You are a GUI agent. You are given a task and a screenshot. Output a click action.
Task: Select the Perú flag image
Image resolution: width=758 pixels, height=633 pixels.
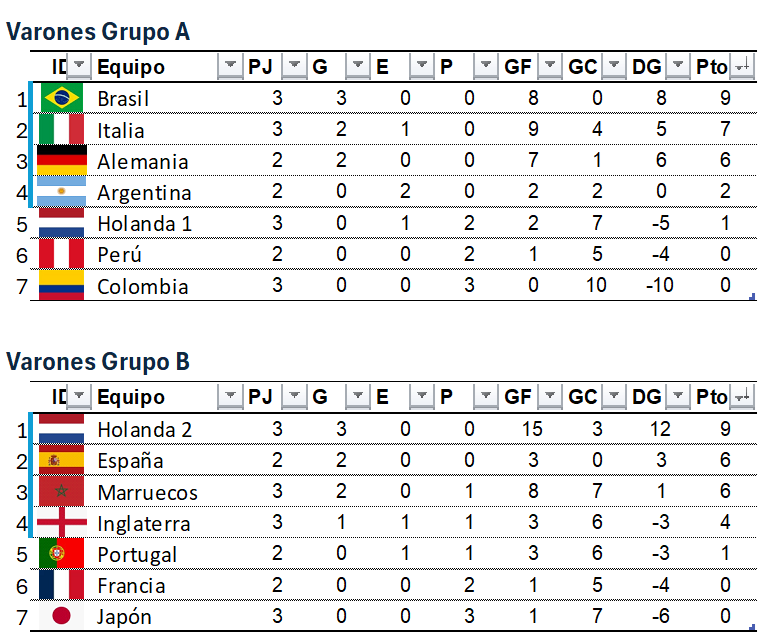click(62, 254)
